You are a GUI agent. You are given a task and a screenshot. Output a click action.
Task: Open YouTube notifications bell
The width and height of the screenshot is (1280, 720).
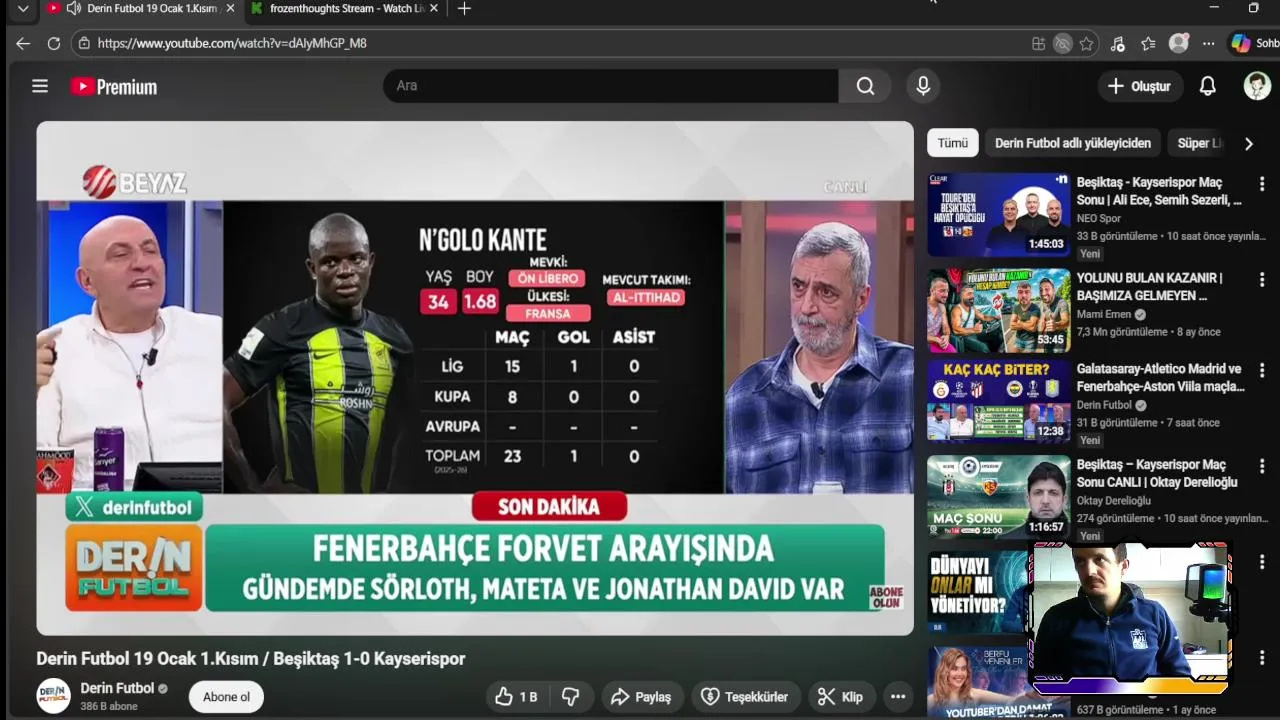pos(1207,86)
